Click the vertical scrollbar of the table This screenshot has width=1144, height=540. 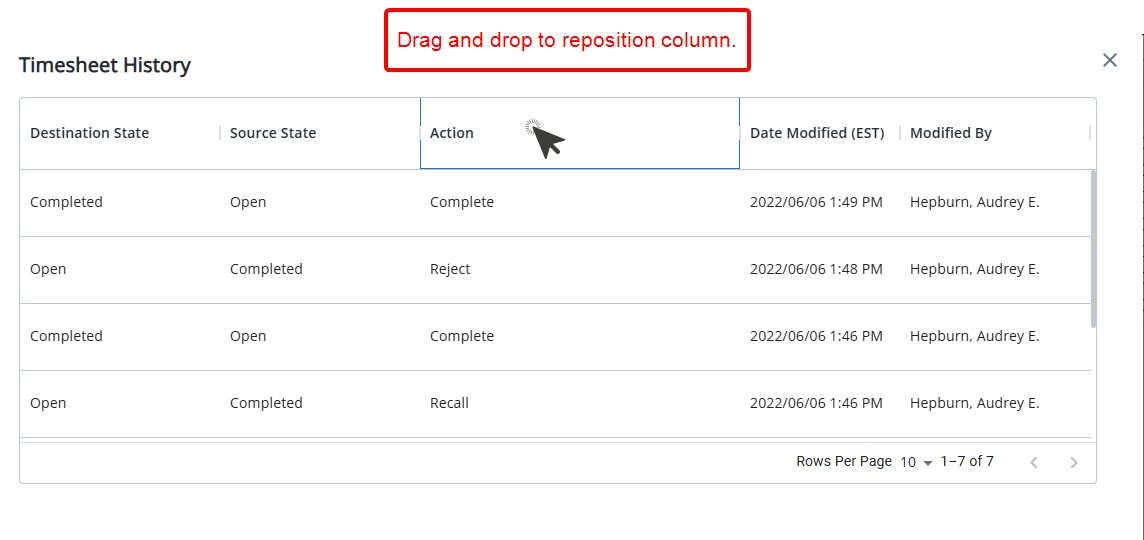[x=1093, y=249]
